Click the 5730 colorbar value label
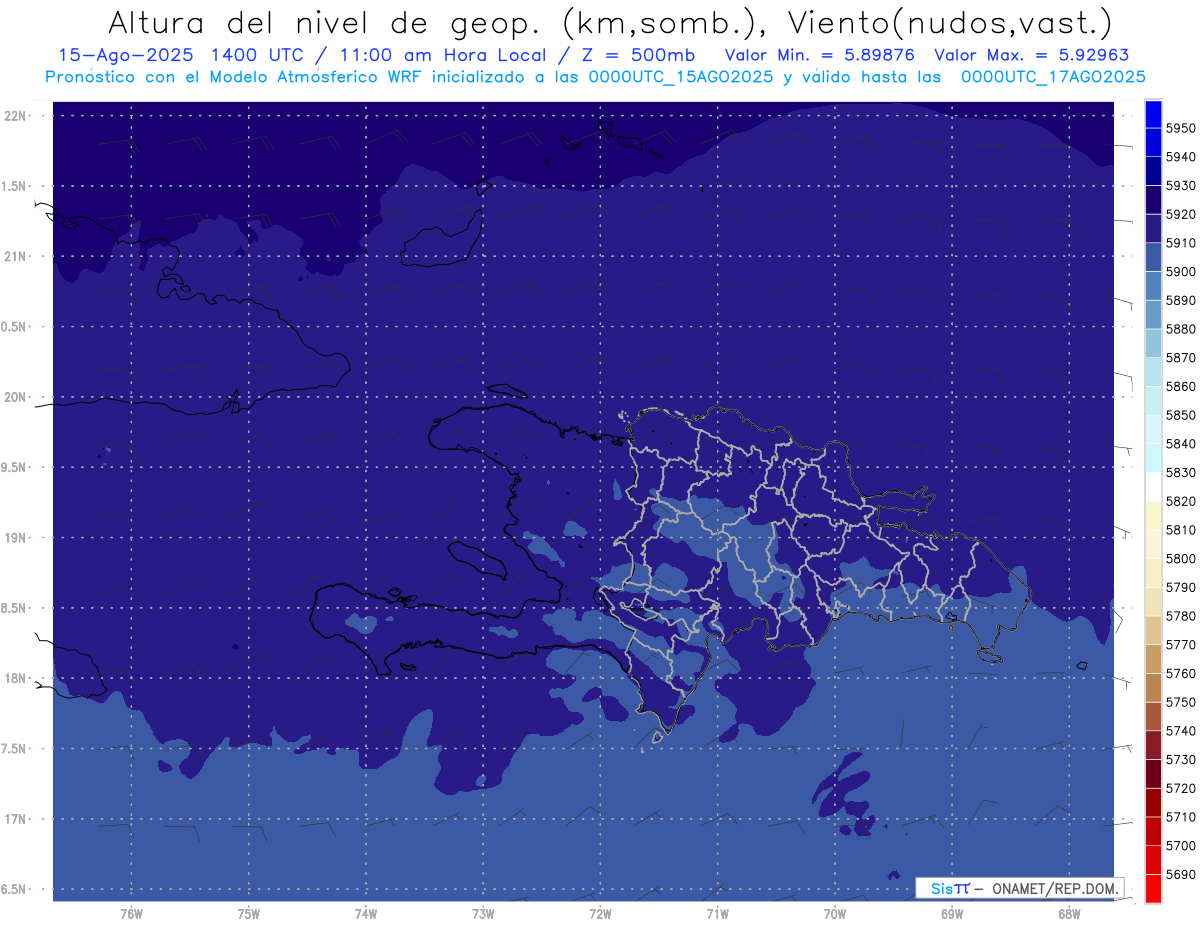Image resolution: width=1200 pixels, height=927 pixels. point(1180,760)
